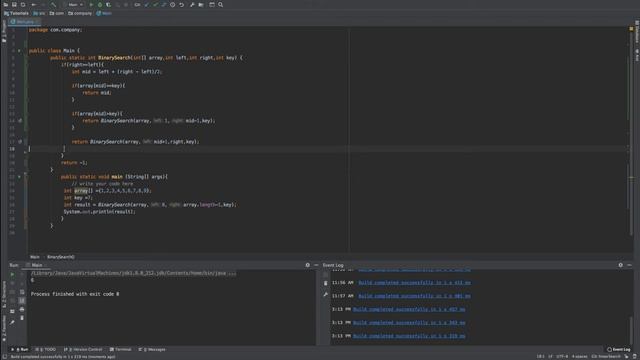Click the Build project hammer icon
Image resolution: width=640 pixels, height=360 pixels.
53,4
